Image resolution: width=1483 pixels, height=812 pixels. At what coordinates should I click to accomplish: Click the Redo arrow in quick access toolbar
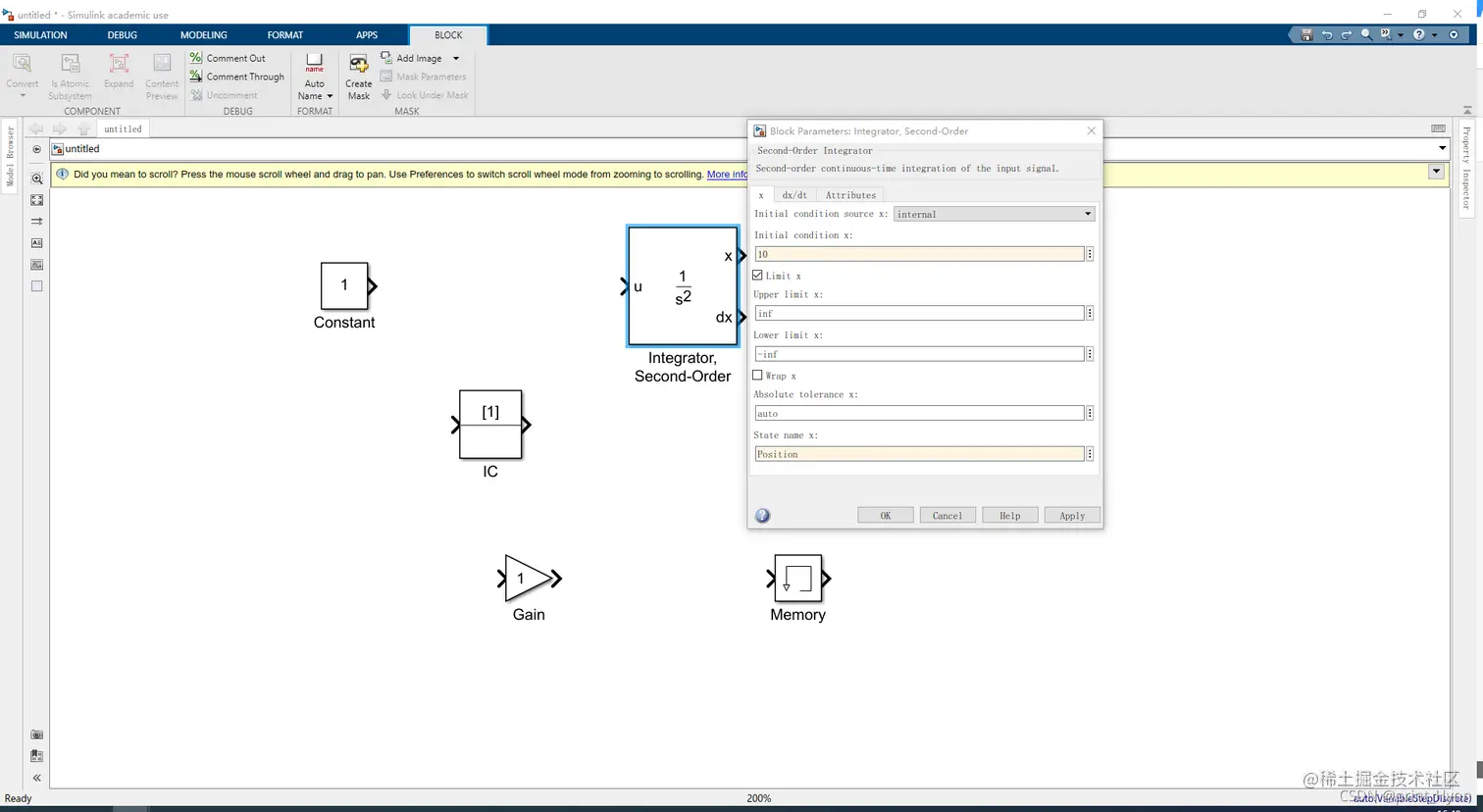coord(1346,34)
